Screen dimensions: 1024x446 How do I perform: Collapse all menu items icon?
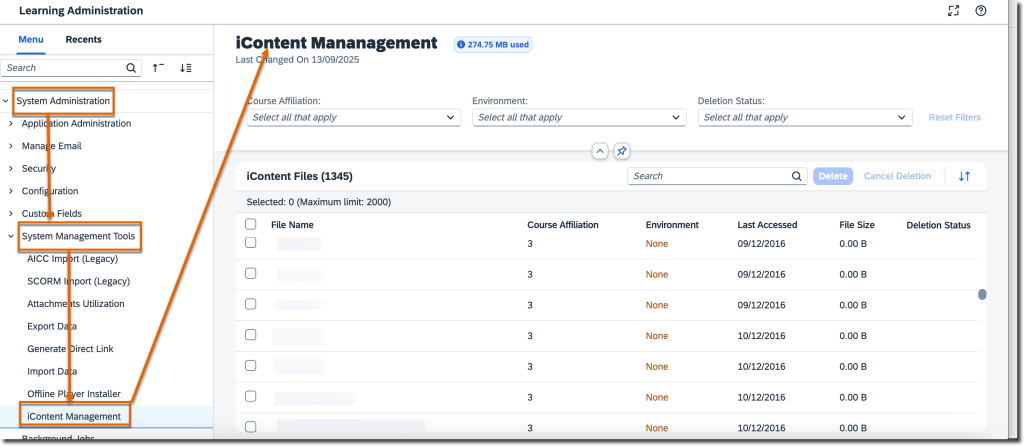tap(159, 68)
